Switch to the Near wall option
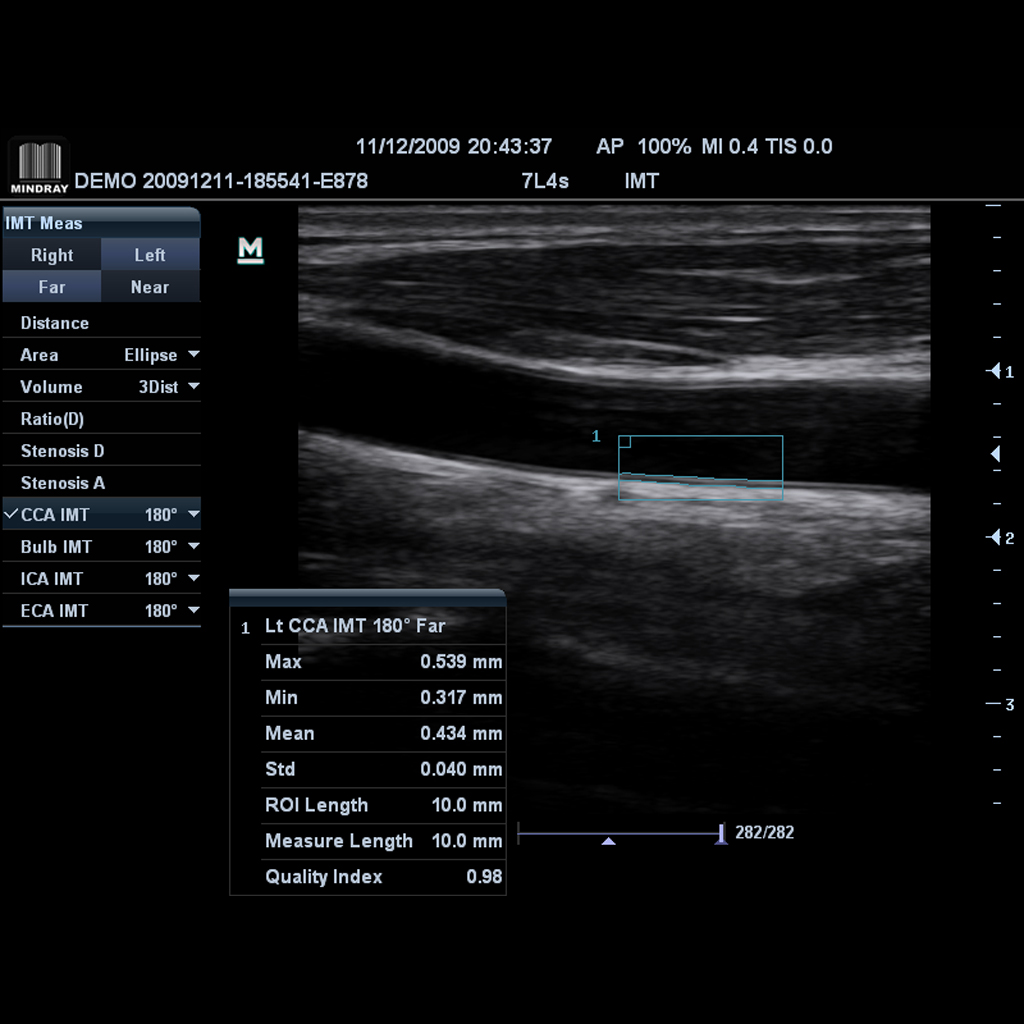The image size is (1024, 1024). [x=150, y=287]
